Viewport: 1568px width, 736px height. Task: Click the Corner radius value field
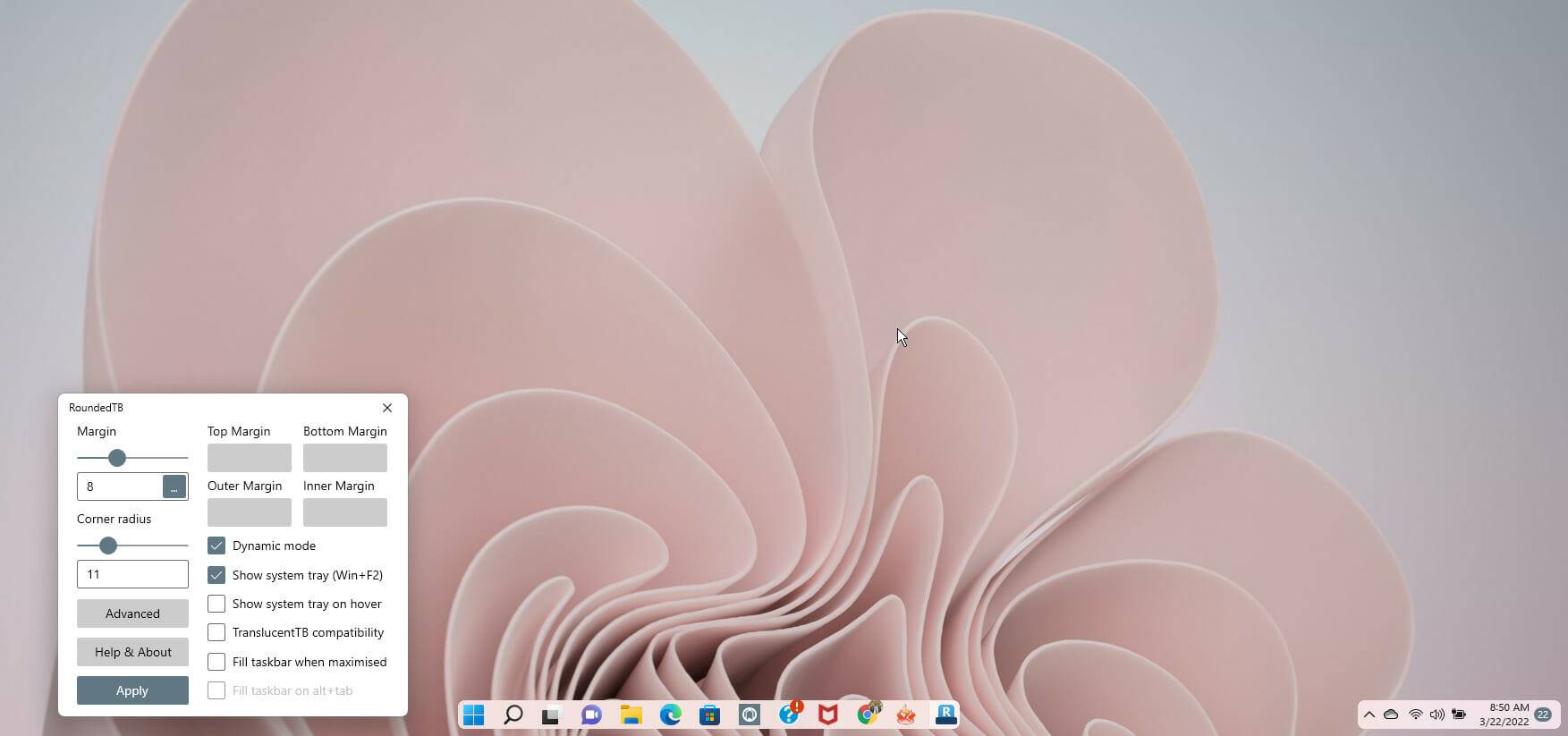point(132,574)
